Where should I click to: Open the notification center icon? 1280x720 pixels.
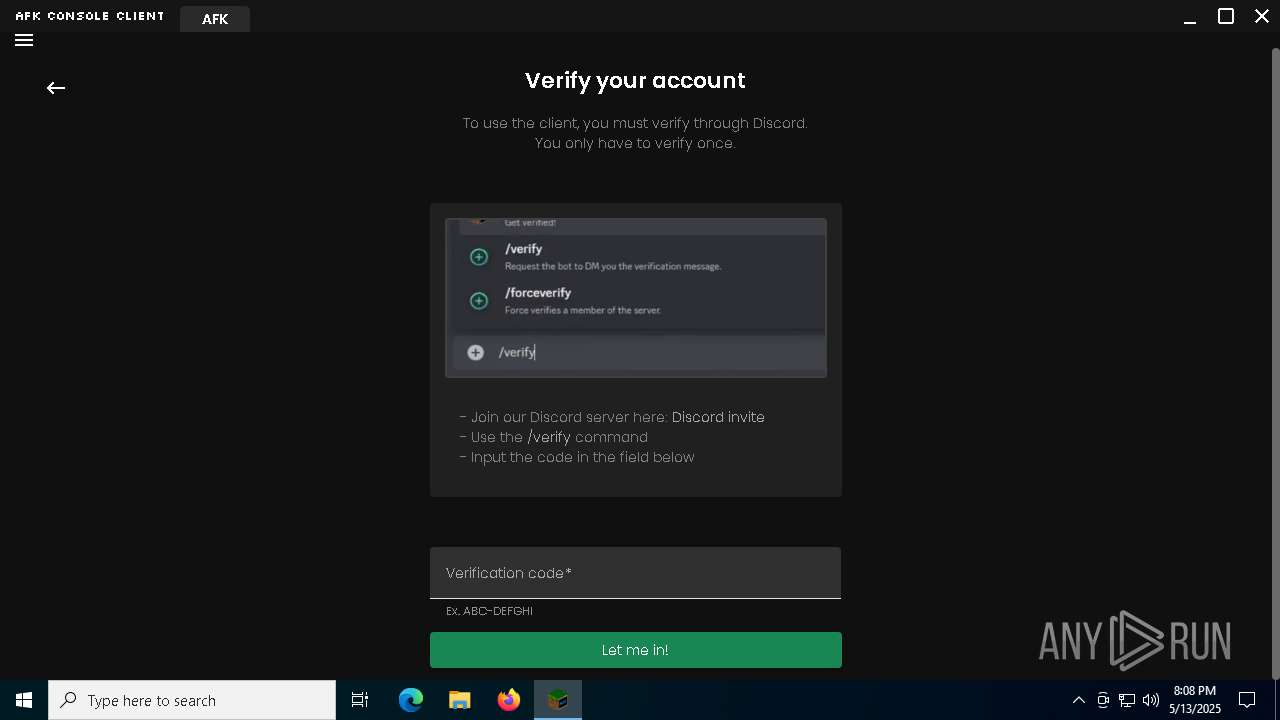(x=1247, y=700)
